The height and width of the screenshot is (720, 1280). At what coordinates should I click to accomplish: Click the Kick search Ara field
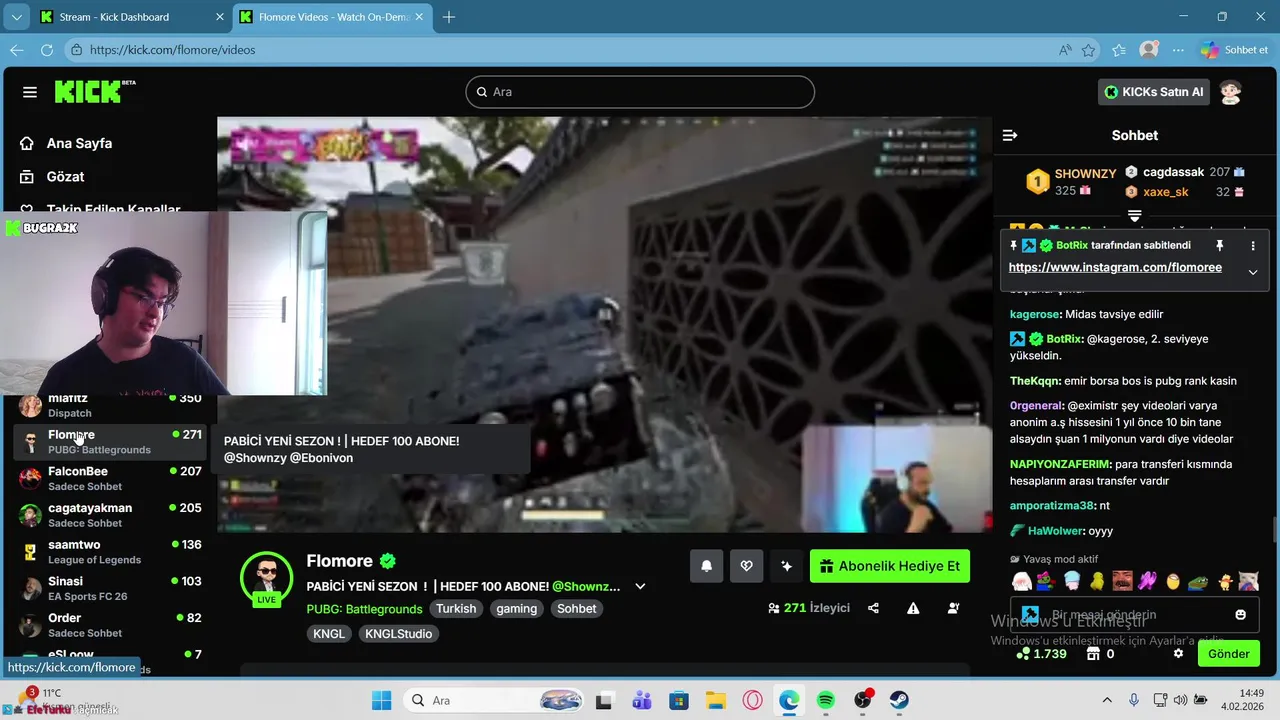click(640, 92)
